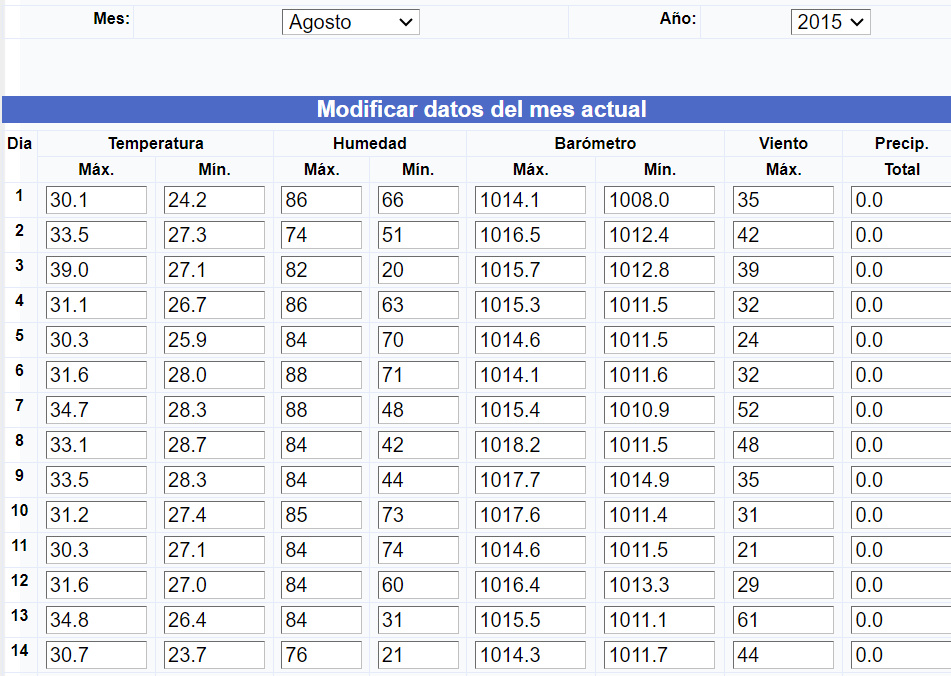The height and width of the screenshot is (676, 951).
Task: Edit day 6 min humidity field 71
Action: [x=418, y=375]
